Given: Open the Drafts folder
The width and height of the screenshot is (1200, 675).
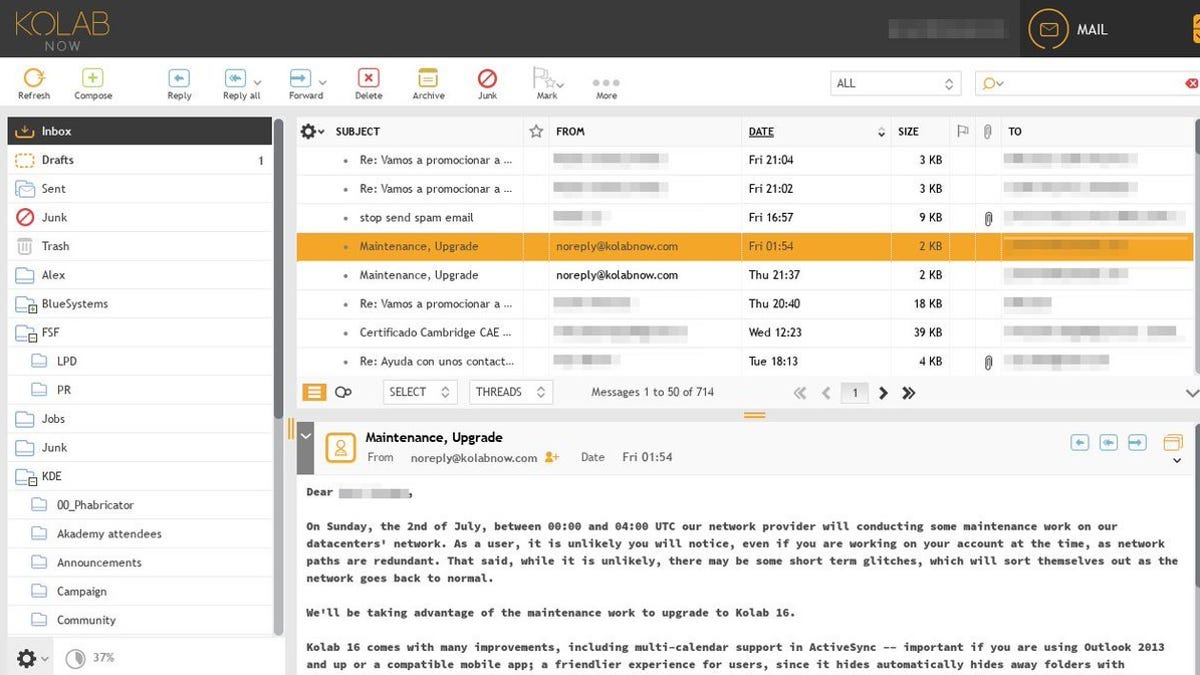Looking at the screenshot, I should click(x=140, y=160).
